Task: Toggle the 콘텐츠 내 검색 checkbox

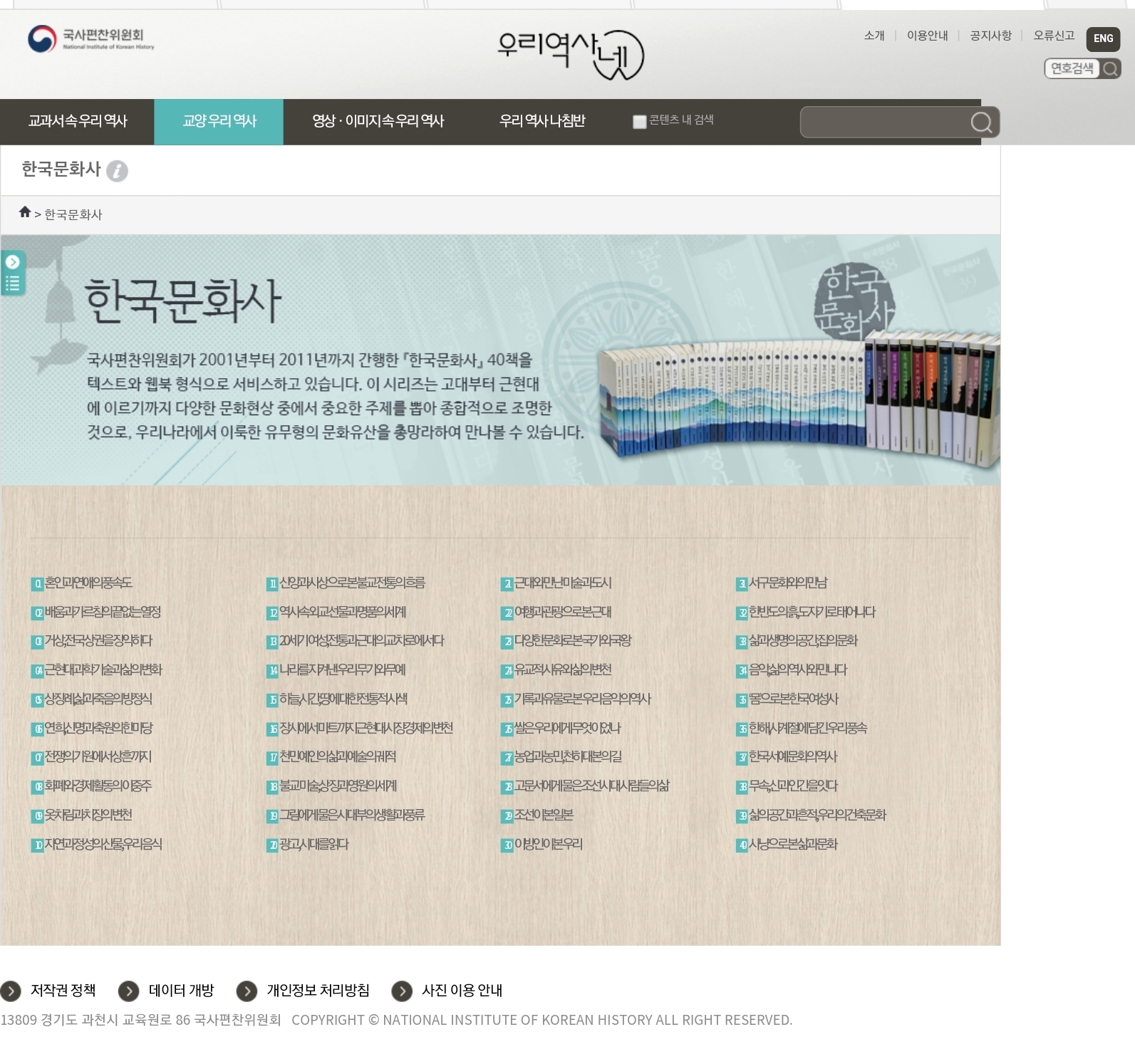Action: 639,122
